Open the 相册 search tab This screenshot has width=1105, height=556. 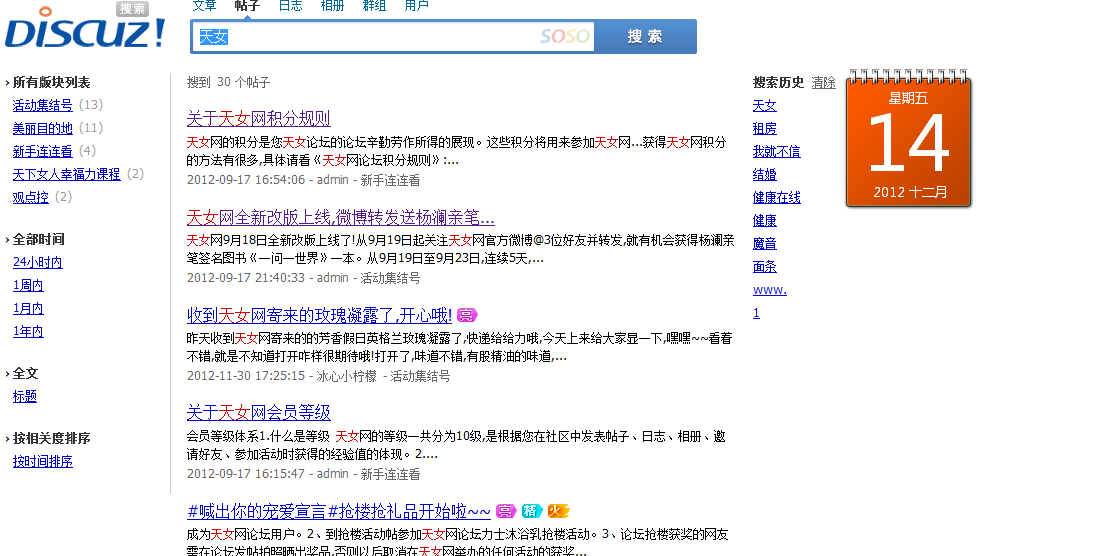(332, 6)
